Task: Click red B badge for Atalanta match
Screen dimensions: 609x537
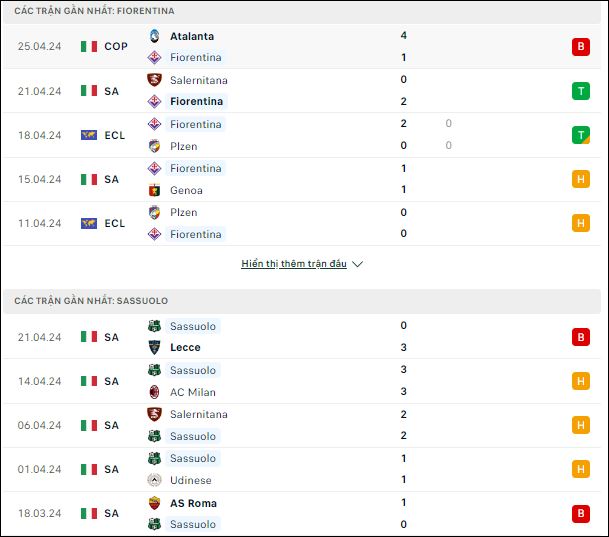Action: tap(581, 47)
